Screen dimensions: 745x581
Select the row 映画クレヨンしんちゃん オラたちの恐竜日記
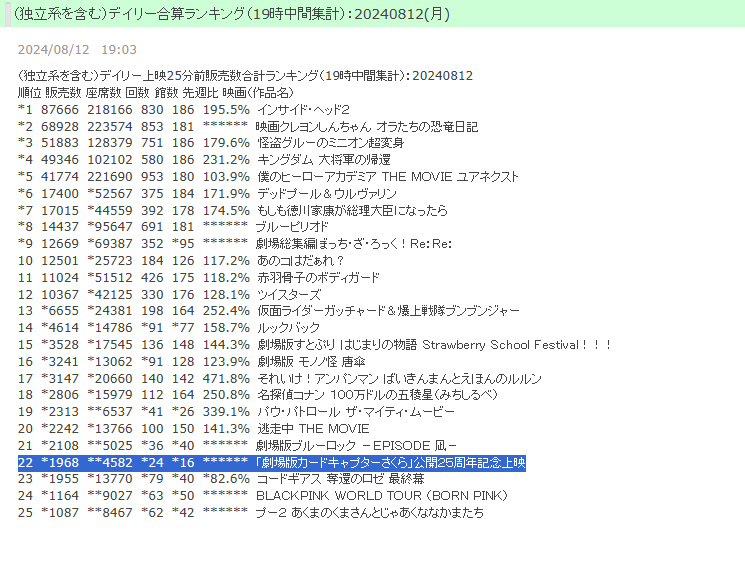tap(248, 126)
